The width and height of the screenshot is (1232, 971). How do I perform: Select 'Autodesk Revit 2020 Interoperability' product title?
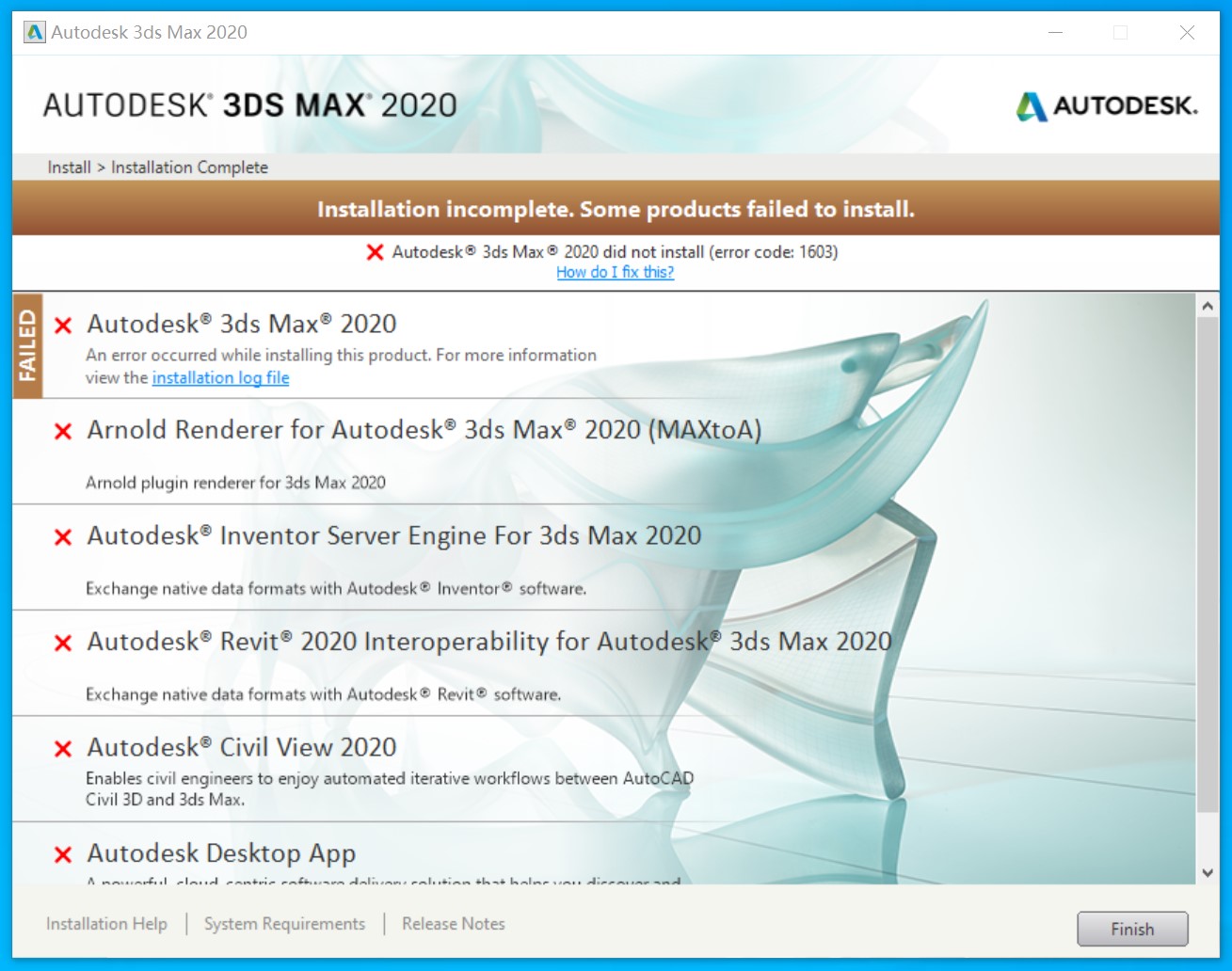click(x=489, y=642)
